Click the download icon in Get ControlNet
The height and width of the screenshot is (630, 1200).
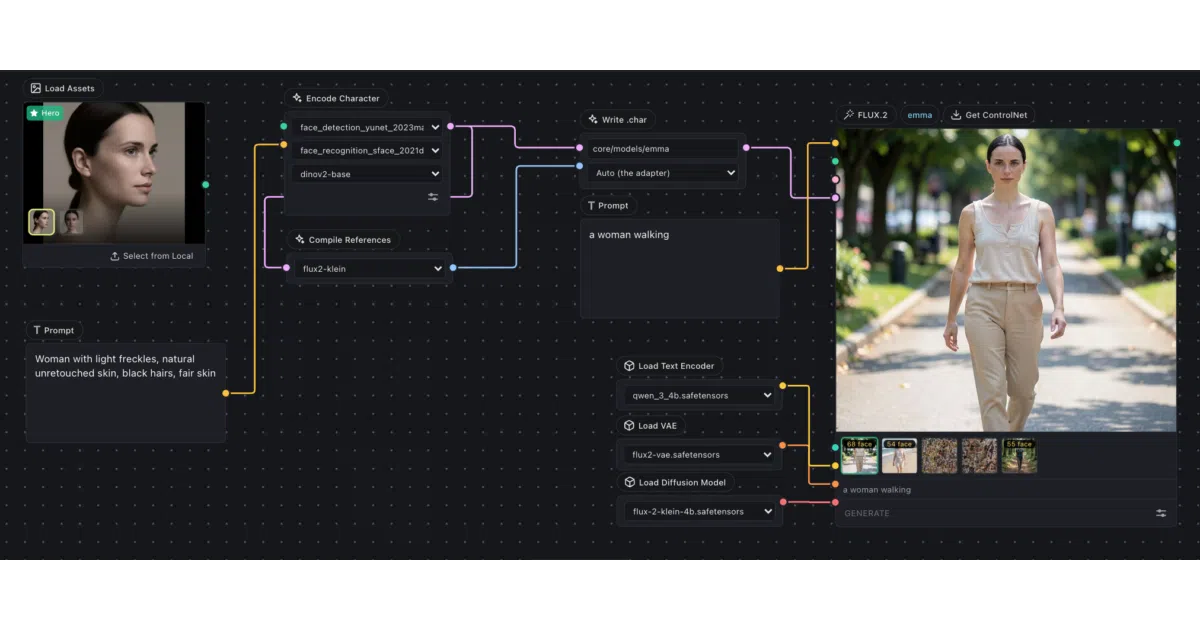coord(956,115)
